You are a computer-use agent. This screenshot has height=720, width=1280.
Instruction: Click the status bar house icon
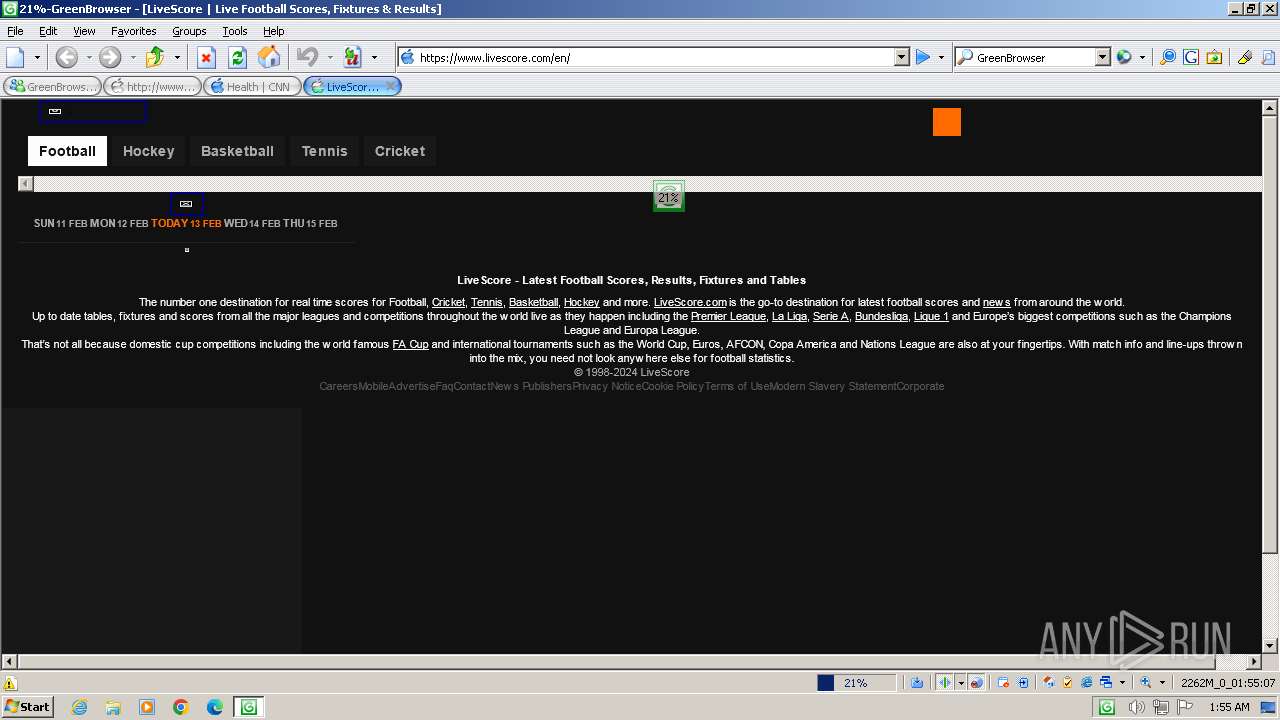pyautogui.click(x=1049, y=683)
